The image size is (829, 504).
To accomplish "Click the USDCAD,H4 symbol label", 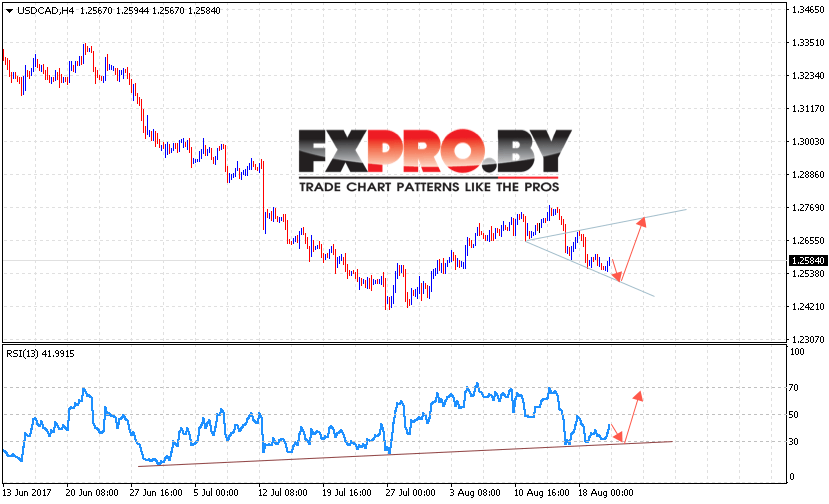I will coord(45,11).
